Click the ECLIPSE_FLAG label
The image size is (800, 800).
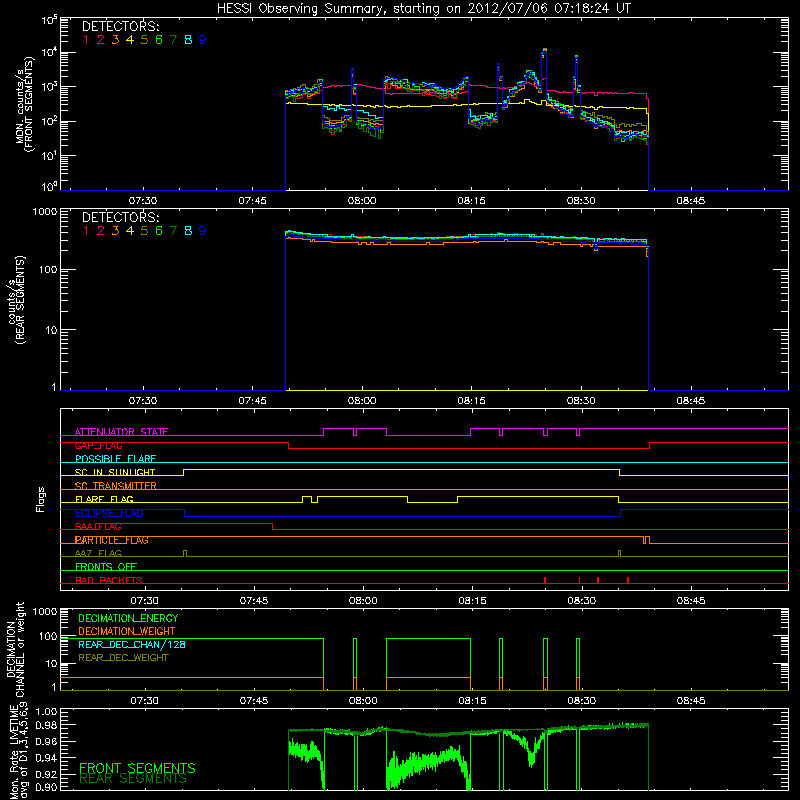(109, 513)
